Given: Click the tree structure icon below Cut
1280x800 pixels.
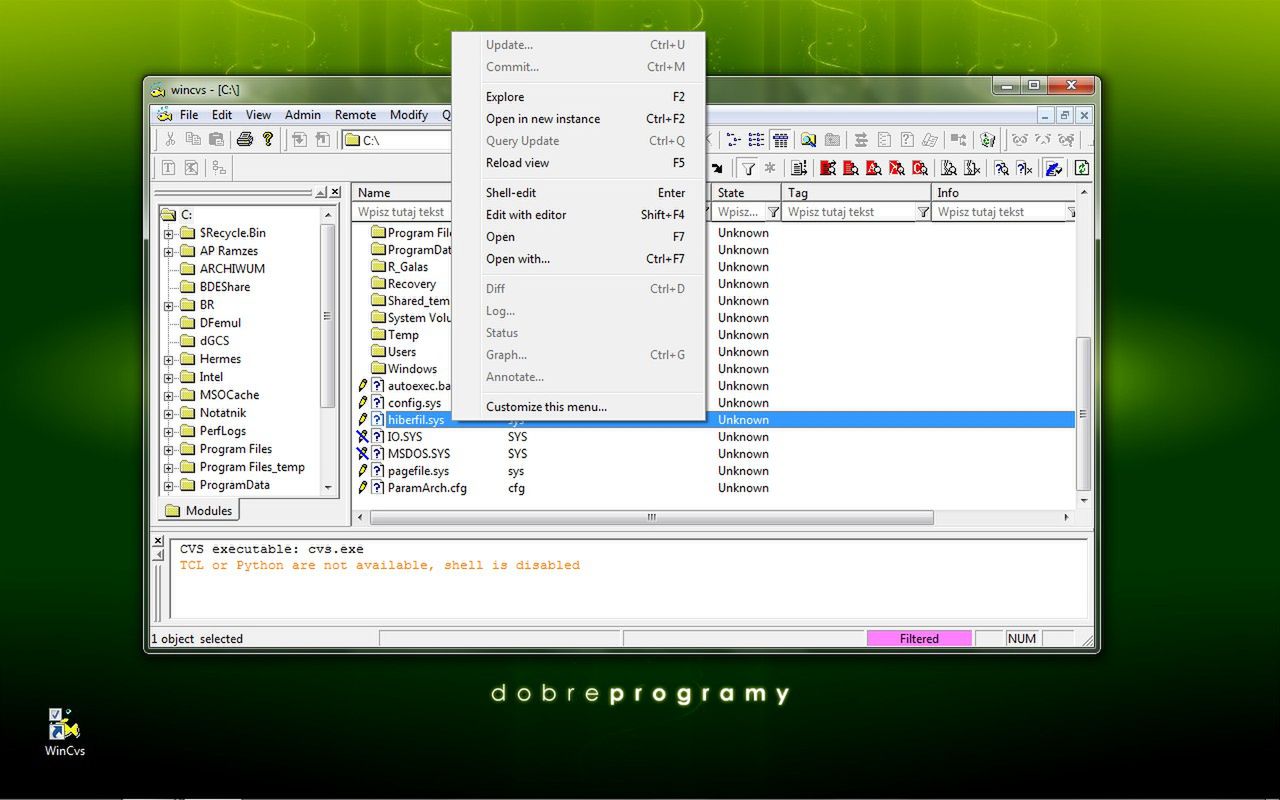Looking at the screenshot, I should tap(218, 168).
